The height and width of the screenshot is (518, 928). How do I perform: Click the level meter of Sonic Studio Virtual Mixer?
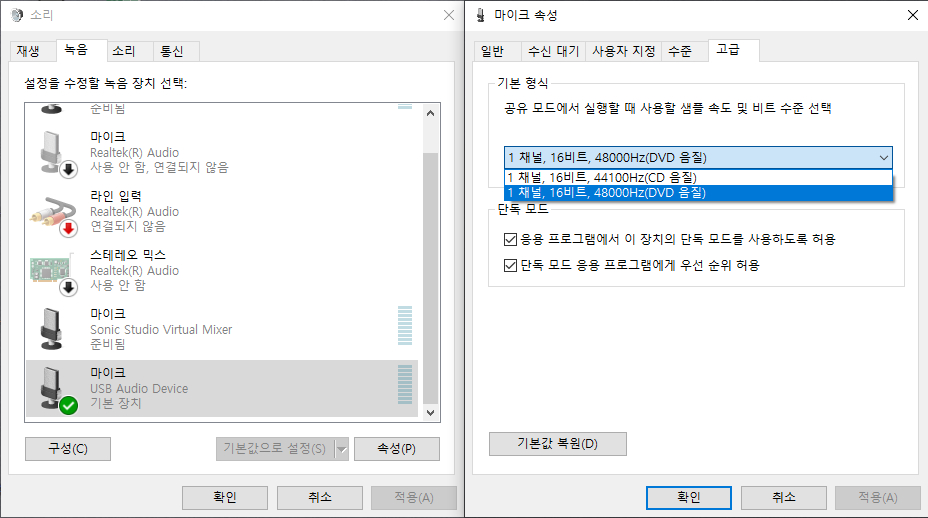coord(405,325)
